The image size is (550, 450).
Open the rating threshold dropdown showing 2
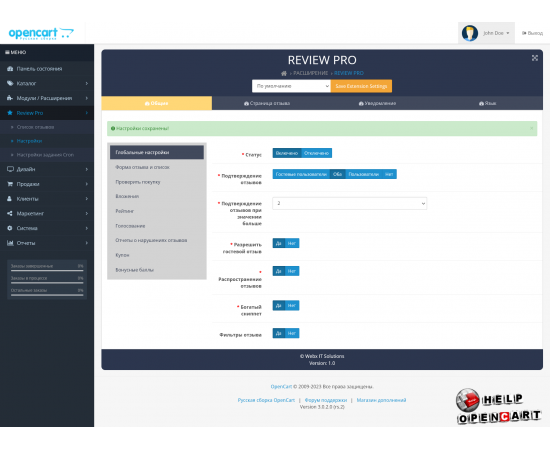[350, 203]
